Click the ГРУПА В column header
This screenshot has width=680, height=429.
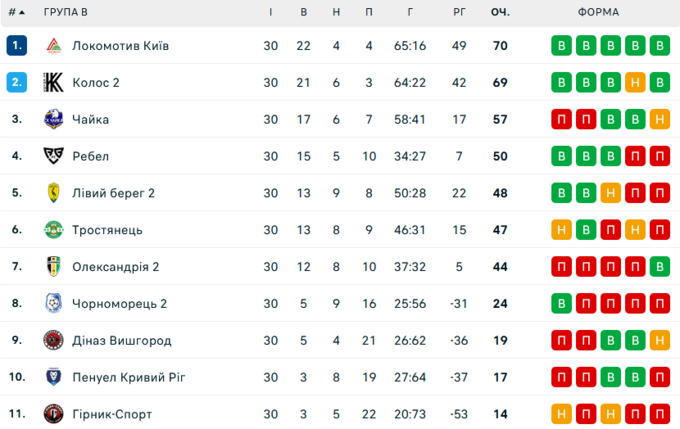pyautogui.click(x=65, y=12)
